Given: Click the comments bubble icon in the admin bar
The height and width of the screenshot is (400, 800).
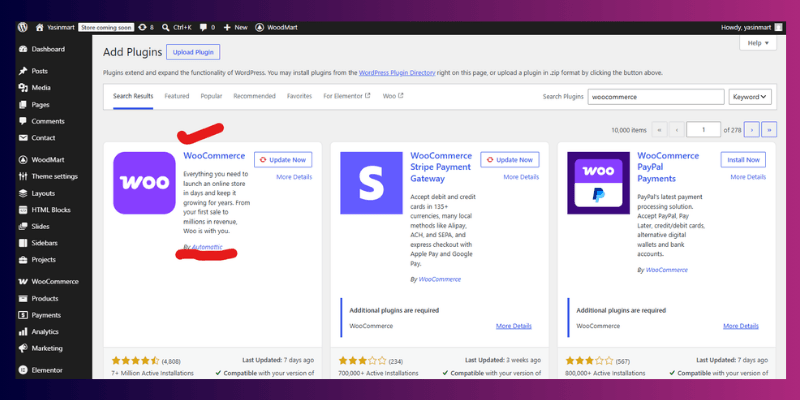Looking at the screenshot, I should [204, 28].
